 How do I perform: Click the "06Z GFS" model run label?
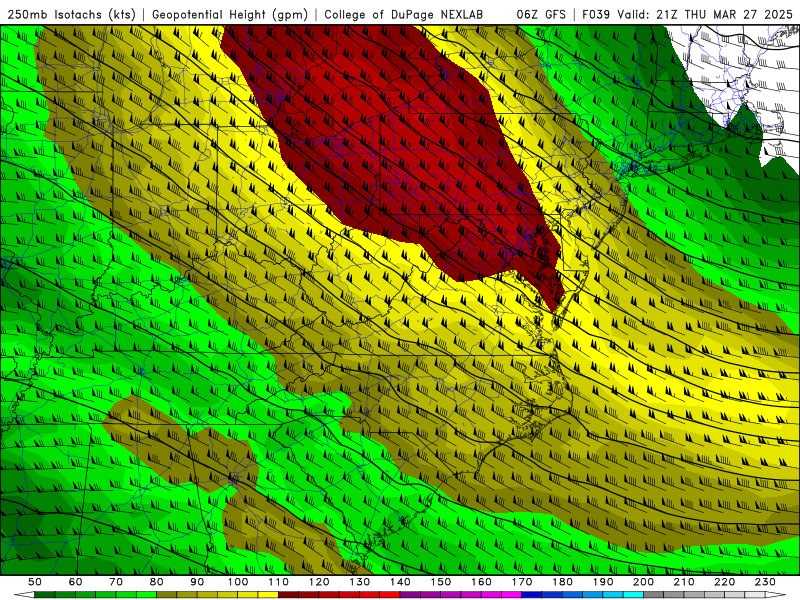point(541,14)
